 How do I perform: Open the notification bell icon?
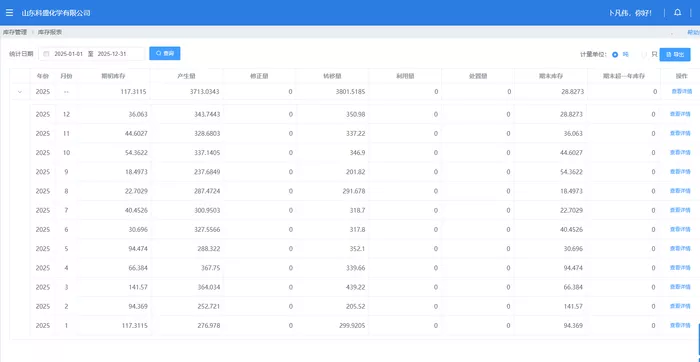coord(677,13)
